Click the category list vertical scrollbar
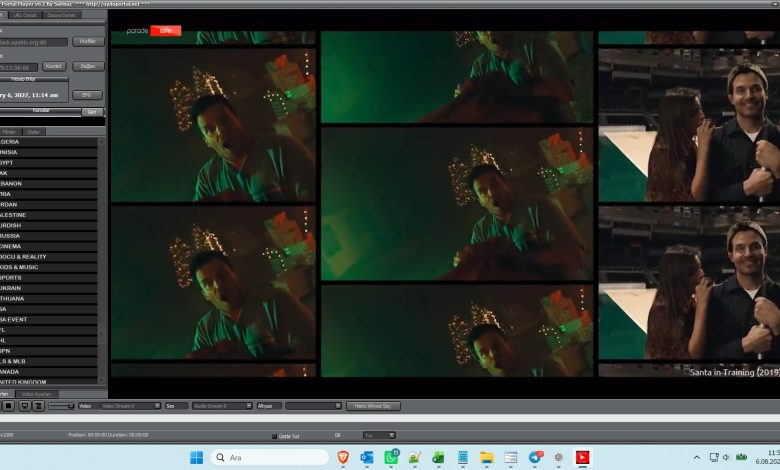 [101, 261]
